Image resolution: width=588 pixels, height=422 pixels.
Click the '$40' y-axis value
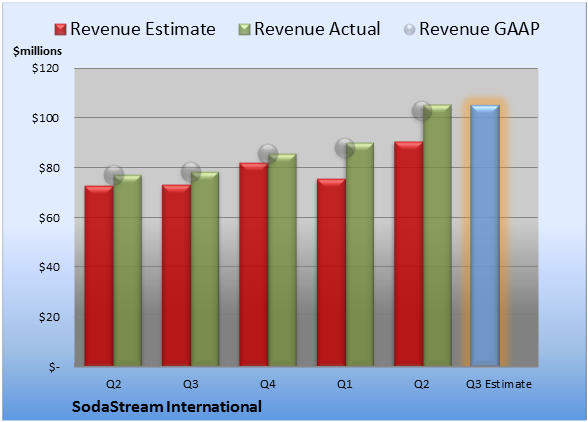point(49,267)
